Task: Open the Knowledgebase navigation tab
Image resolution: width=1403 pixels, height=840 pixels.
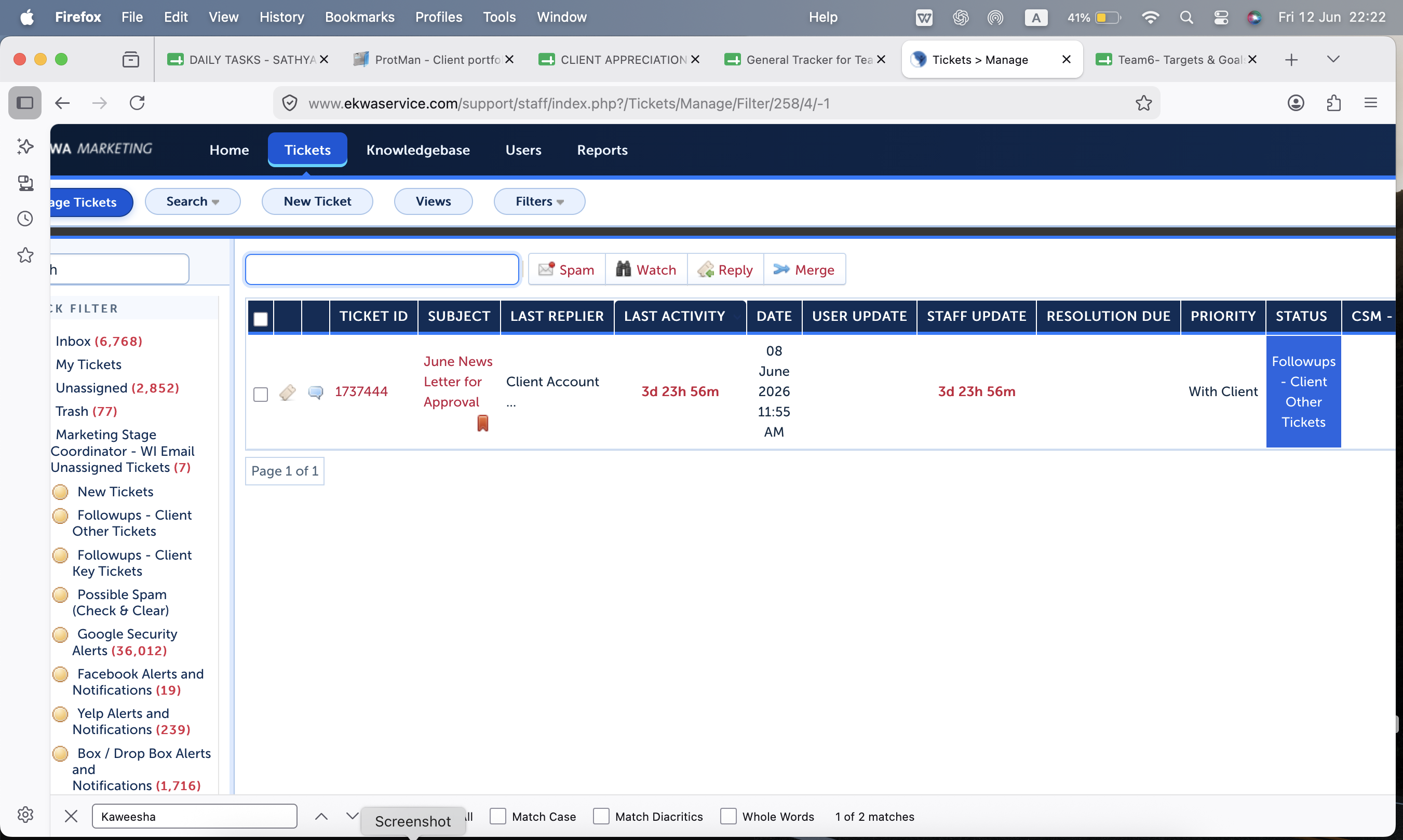Action: [417, 150]
